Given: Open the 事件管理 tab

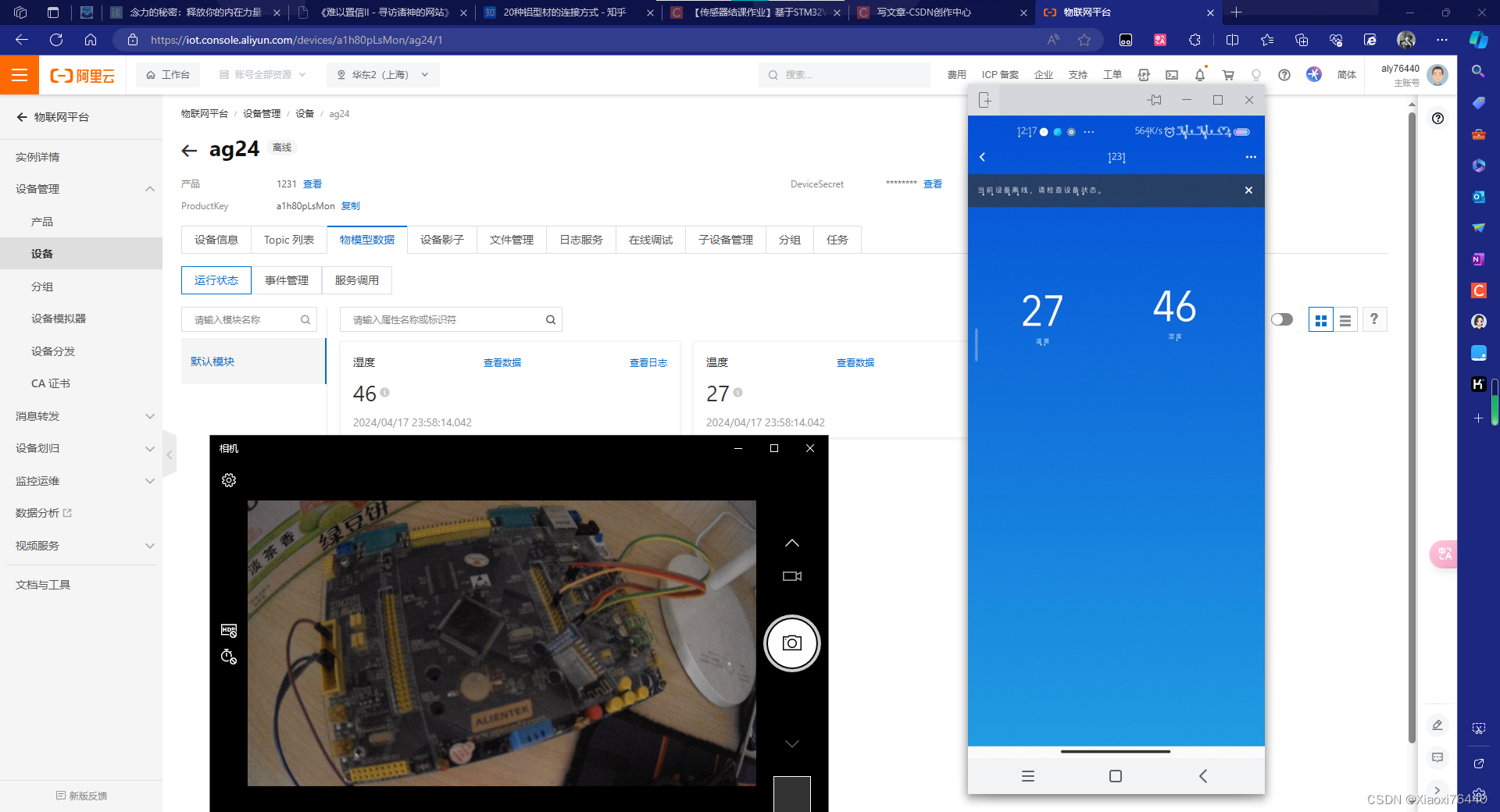Looking at the screenshot, I should pyautogui.click(x=287, y=280).
